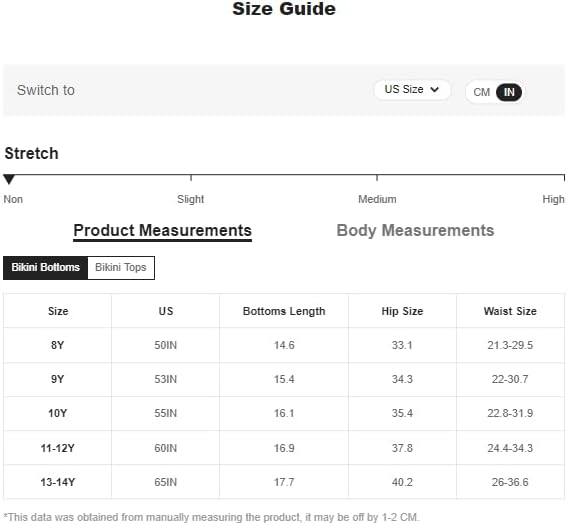
Task: Select the Bikini Tops button
Action: [121, 267]
